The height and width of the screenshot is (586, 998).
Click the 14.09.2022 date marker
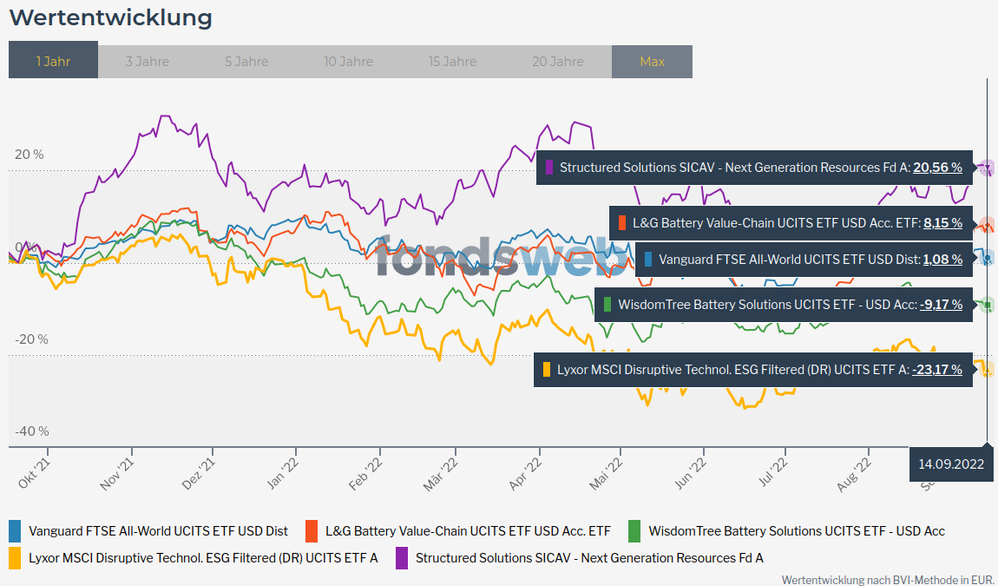(952, 464)
